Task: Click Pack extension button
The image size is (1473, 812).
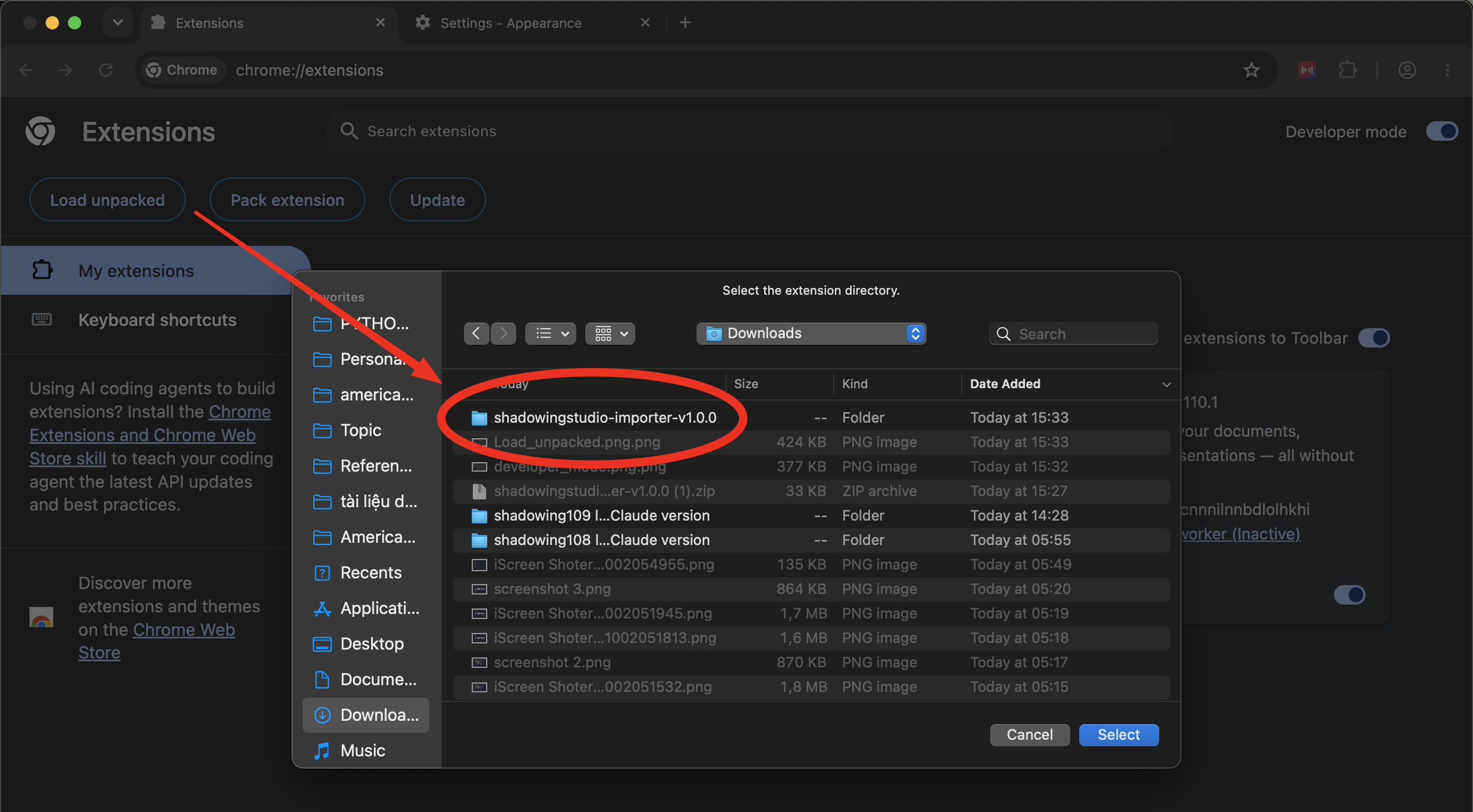Action: pos(287,200)
